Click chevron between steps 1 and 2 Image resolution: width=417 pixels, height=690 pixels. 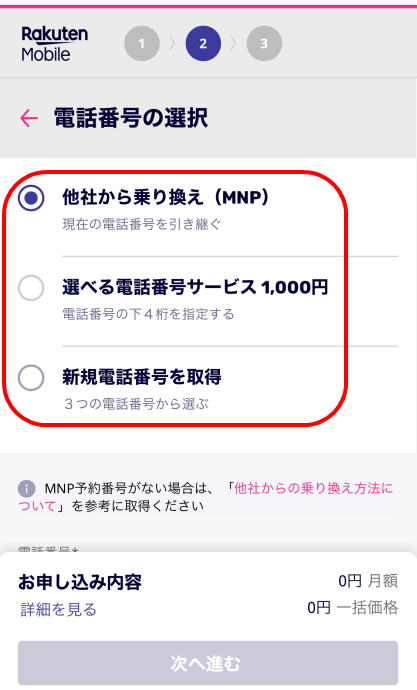click(172, 44)
